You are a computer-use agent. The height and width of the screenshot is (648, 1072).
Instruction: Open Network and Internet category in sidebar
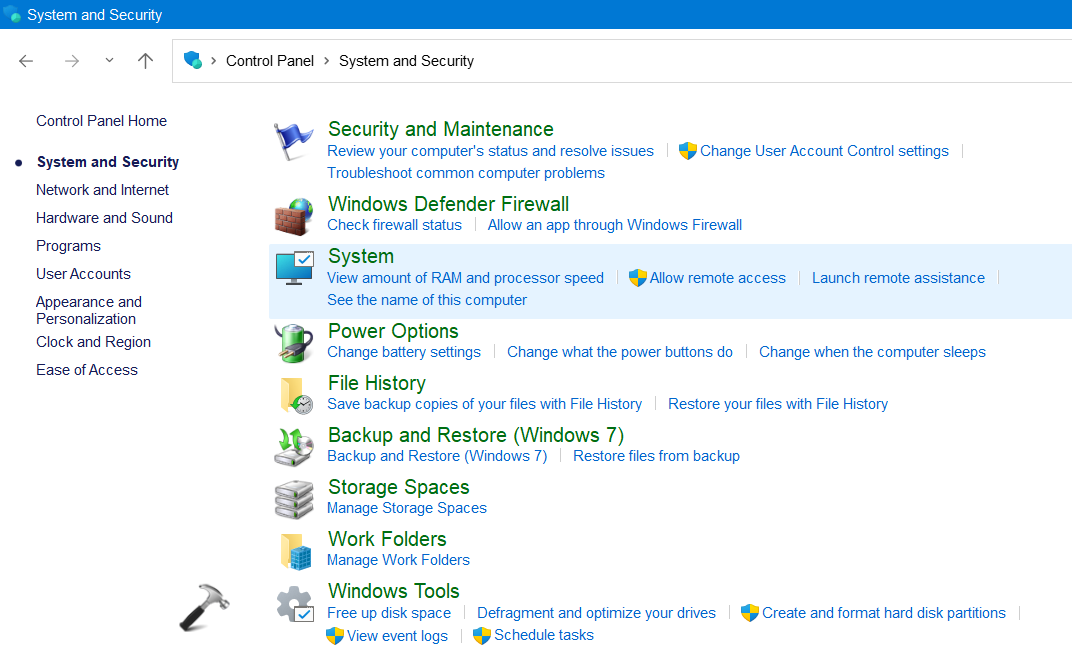click(x=102, y=190)
